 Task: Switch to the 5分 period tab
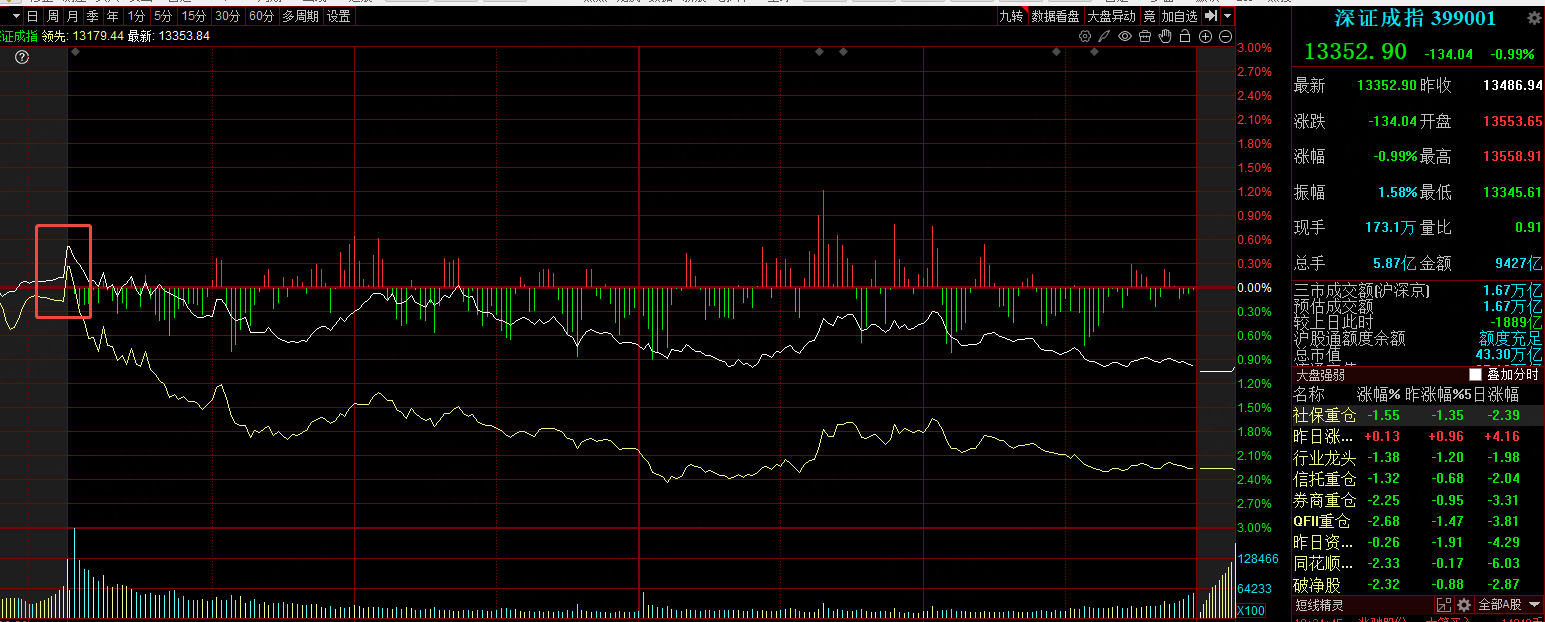(162, 16)
